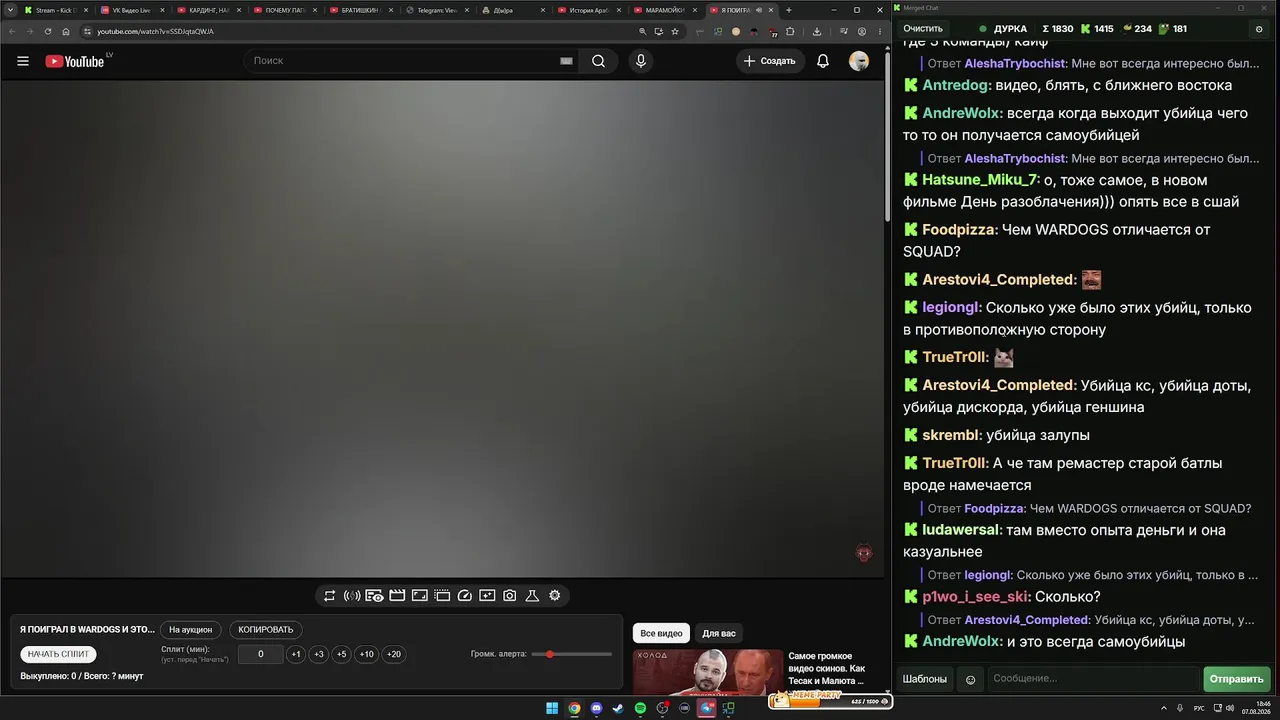Go to the YouTube home logo
The image size is (1280, 720).
(x=75, y=61)
